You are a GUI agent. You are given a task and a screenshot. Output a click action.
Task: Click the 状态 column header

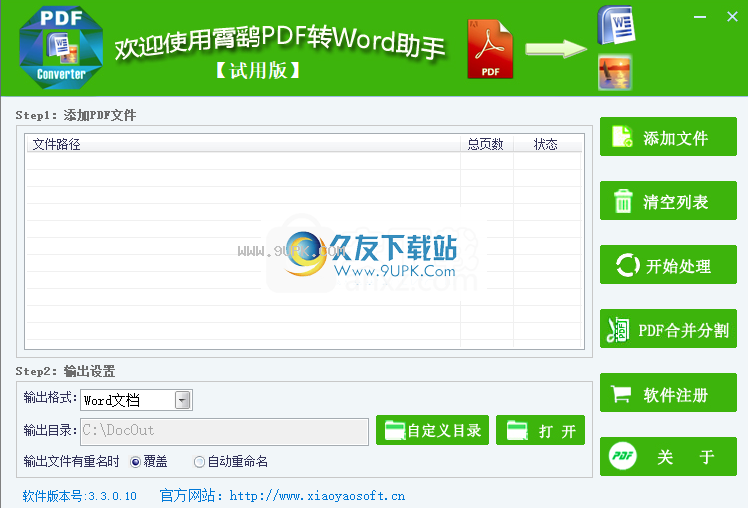546,144
